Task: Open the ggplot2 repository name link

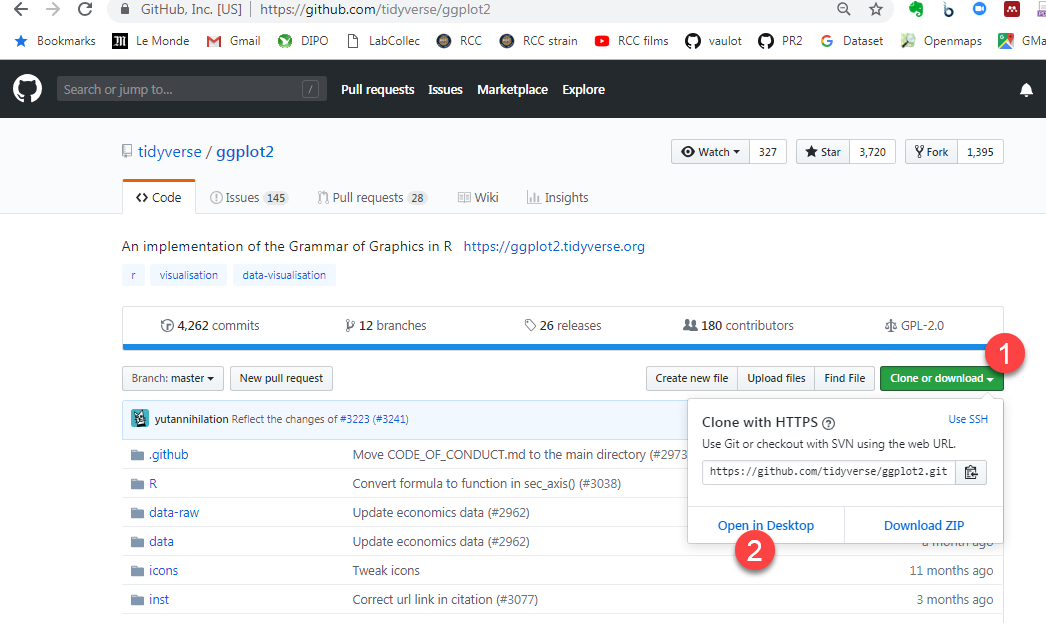Action: (x=245, y=152)
